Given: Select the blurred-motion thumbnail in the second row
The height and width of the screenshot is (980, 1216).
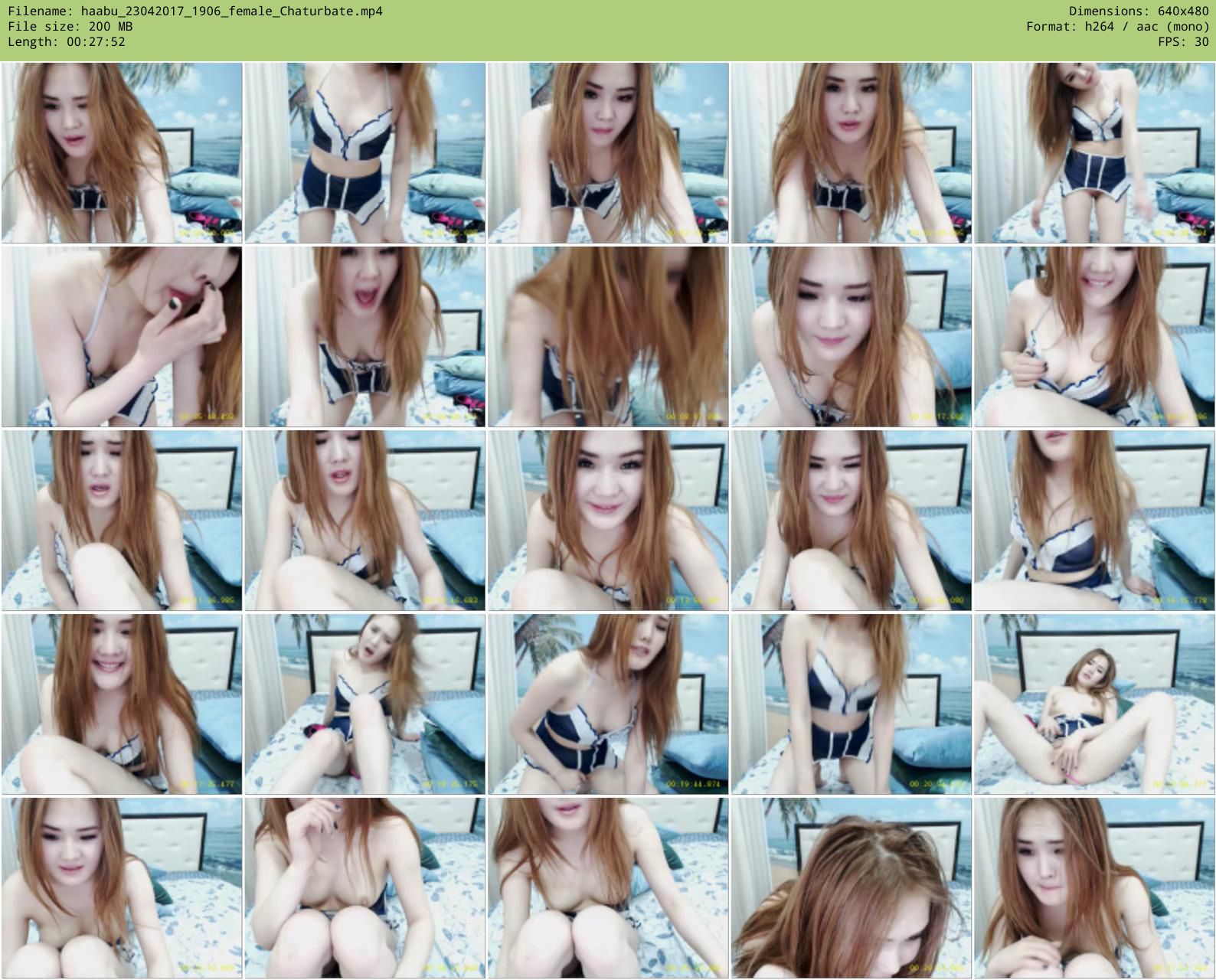Looking at the screenshot, I should [x=608, y=337].
